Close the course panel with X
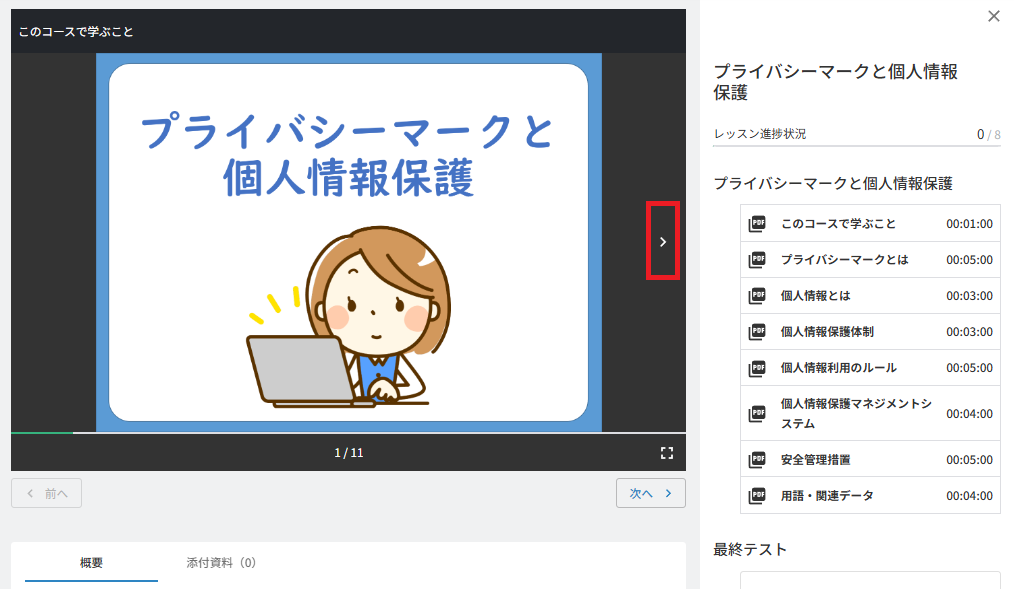Viewport: 1014px width, 589px height. tap(994, 16)
